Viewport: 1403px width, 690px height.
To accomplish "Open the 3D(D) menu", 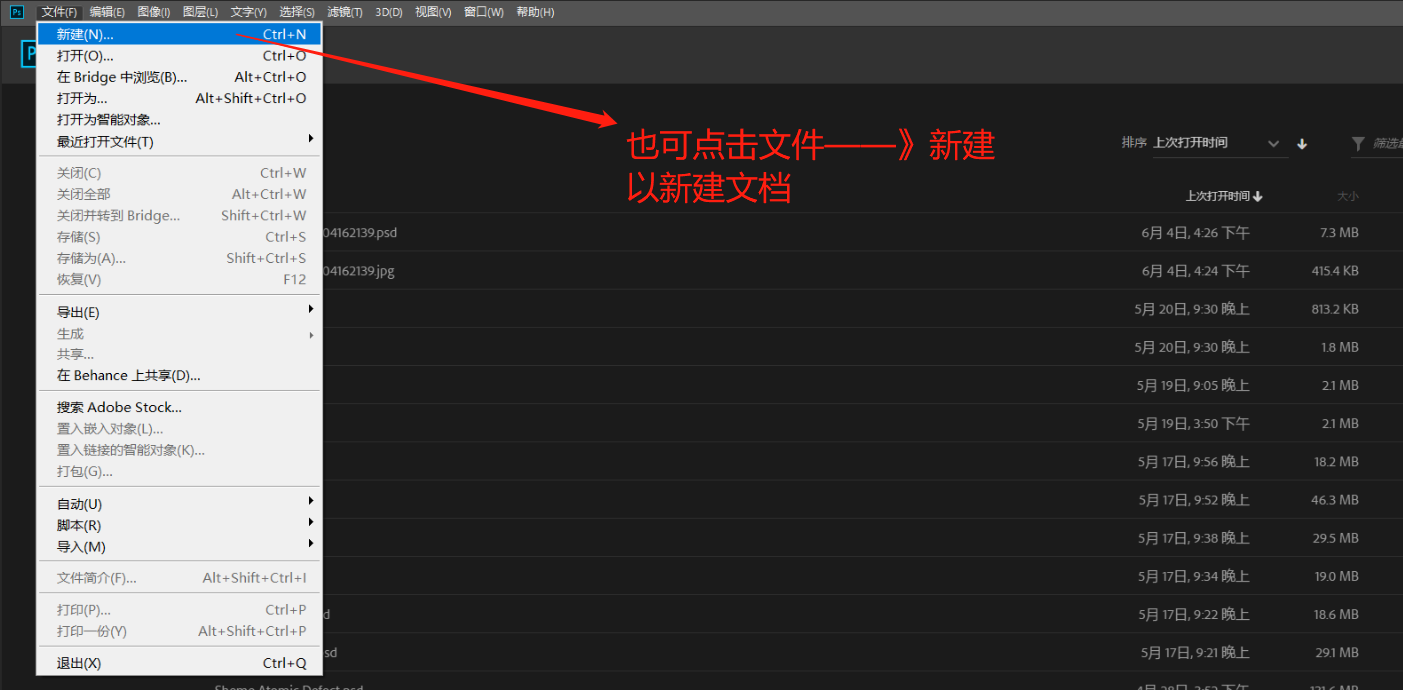I will click(x=389, y=12).
